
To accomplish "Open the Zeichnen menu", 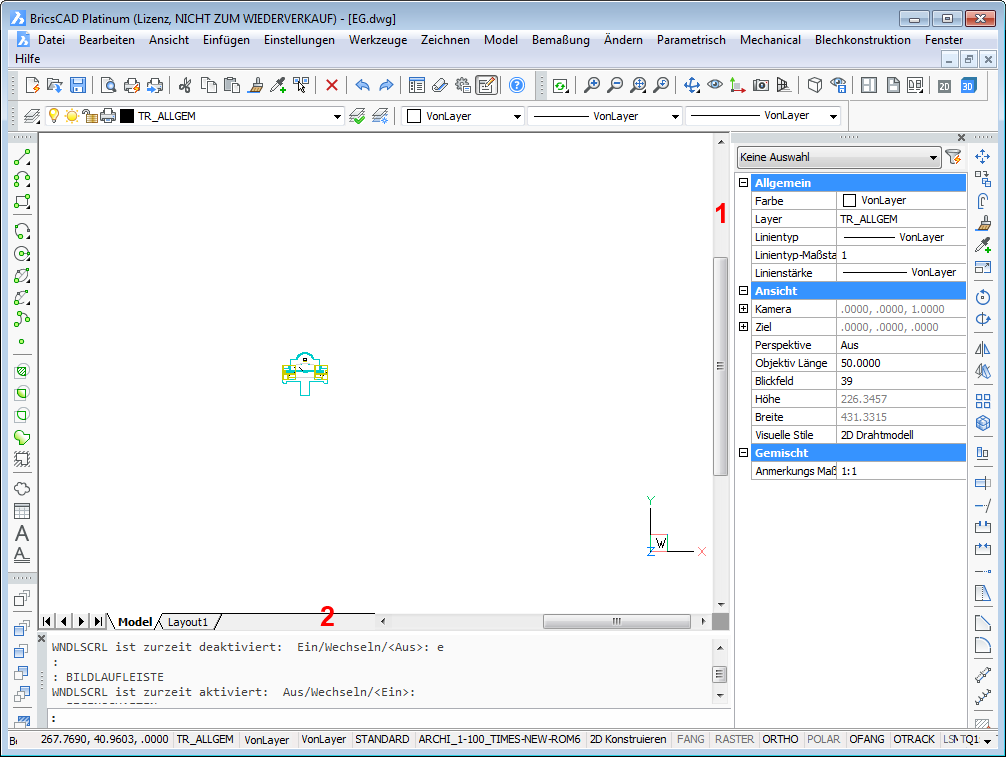I will click(x=445, y=40).
